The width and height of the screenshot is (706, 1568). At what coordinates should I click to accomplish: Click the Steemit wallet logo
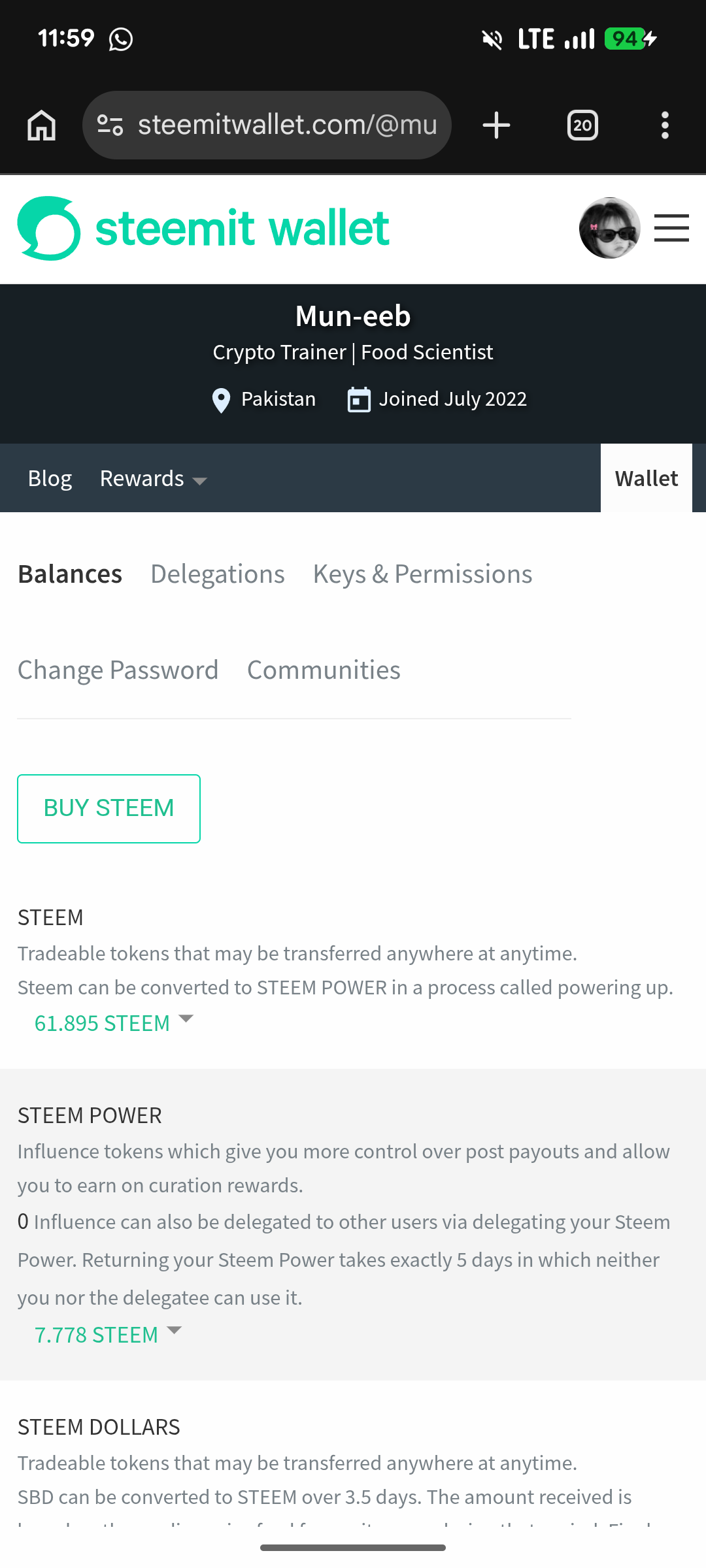tap(203, 228)
